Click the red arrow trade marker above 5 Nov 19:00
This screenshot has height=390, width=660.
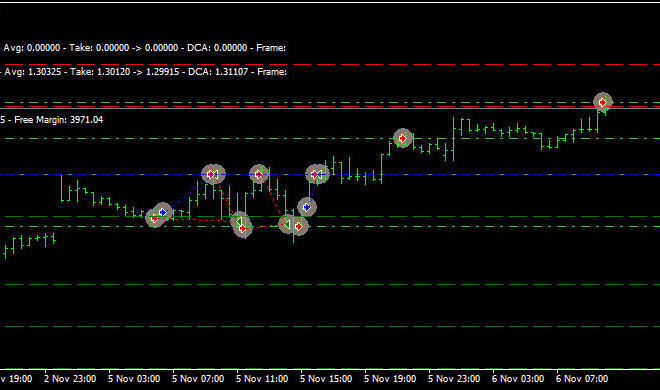tap(403, 138)
